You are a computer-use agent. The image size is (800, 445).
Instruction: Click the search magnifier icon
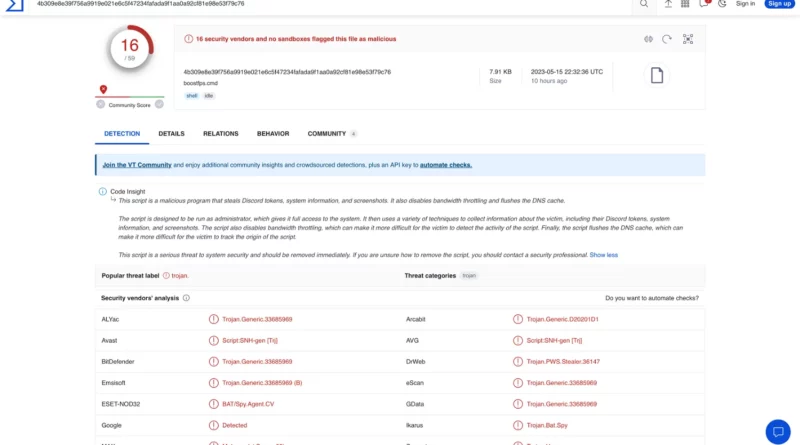click(x=644, y=4)
